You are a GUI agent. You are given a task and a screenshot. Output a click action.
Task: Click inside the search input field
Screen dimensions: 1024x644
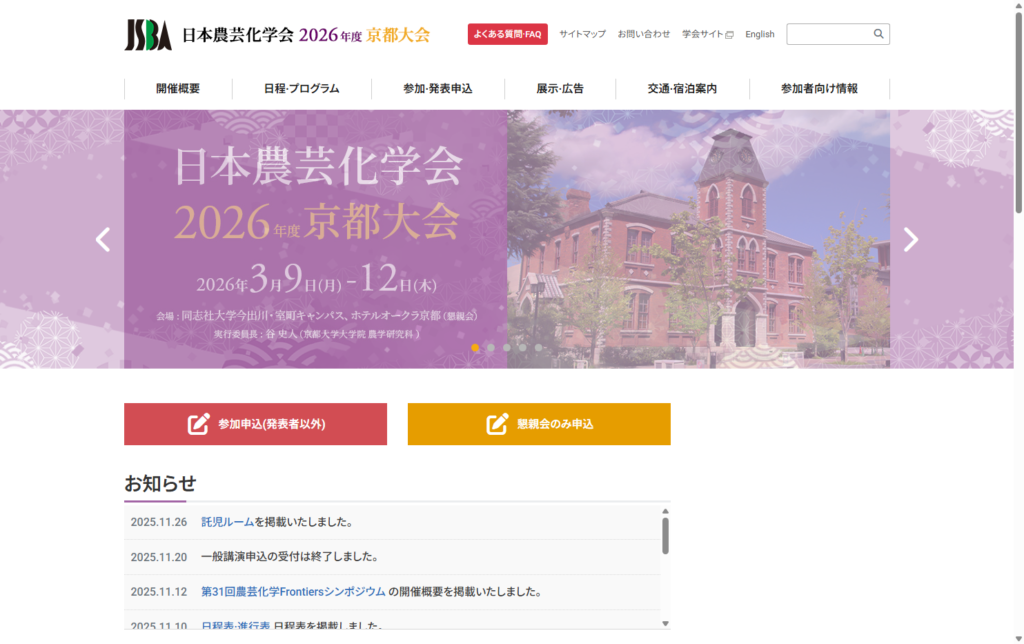click(x=830, y=33)
